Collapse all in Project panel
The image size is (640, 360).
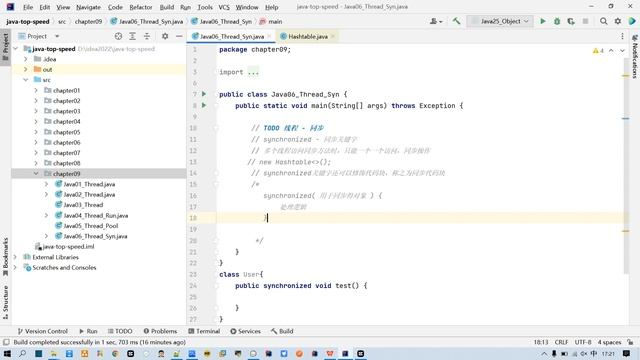pyautogui.click(x=147, y=36)
